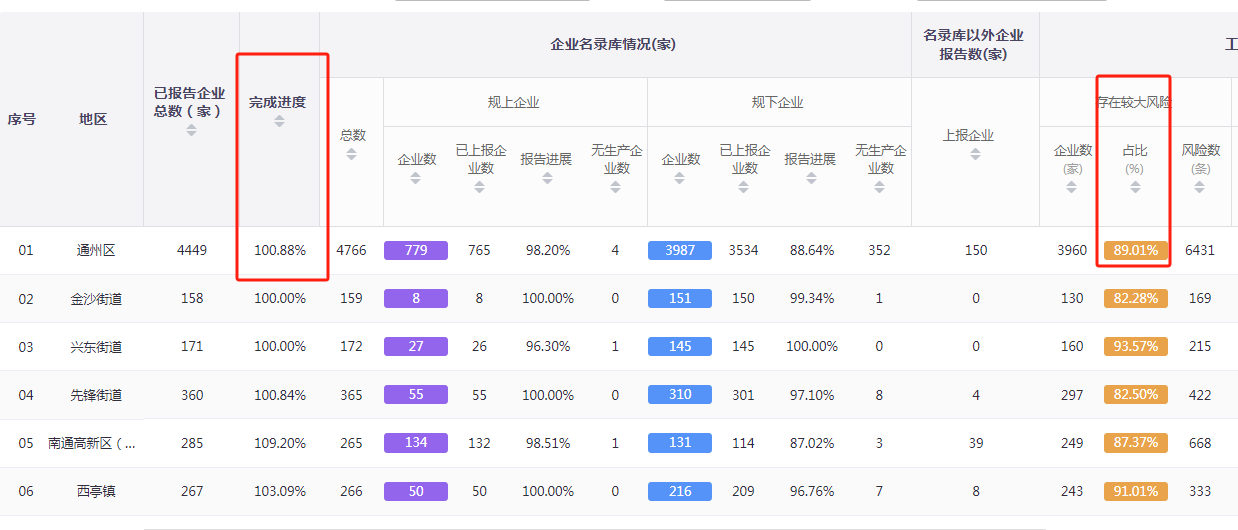Sort by 风险数(条) using its arrows
Screen dimensions: 1238x530
(1200, 187)
